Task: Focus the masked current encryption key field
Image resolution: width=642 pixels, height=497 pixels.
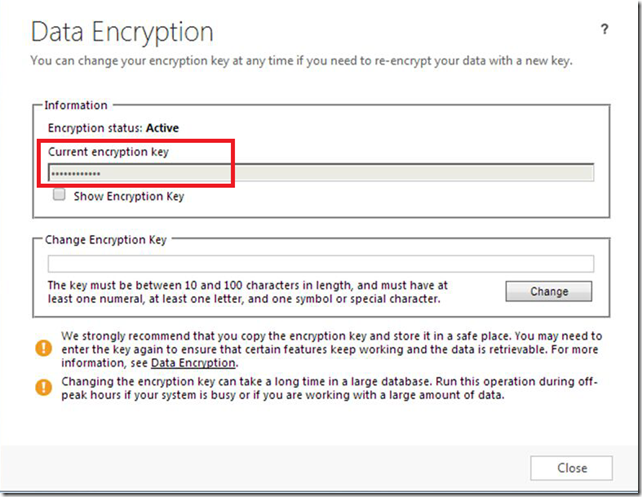Action: click(321, 173)
